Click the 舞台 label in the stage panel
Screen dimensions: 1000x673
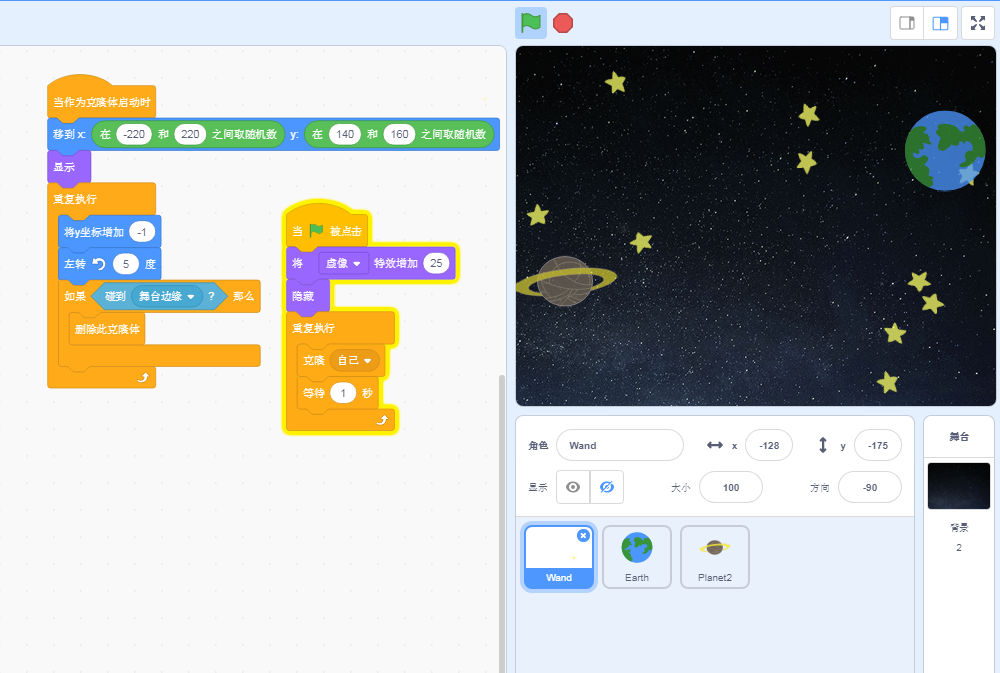click(x=959, y=437)
